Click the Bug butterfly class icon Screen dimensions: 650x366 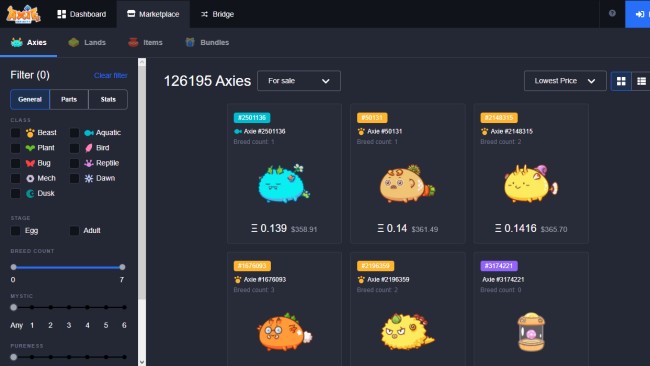coord(30,163)
